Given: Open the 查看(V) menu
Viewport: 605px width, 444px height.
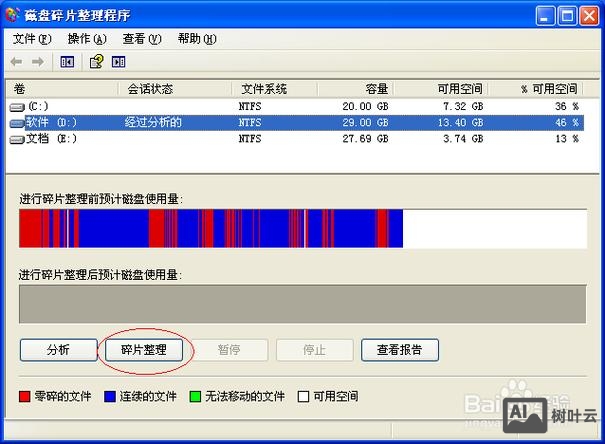Looking at the screenshot, I should pyautogui.click(x=142, y=39).
